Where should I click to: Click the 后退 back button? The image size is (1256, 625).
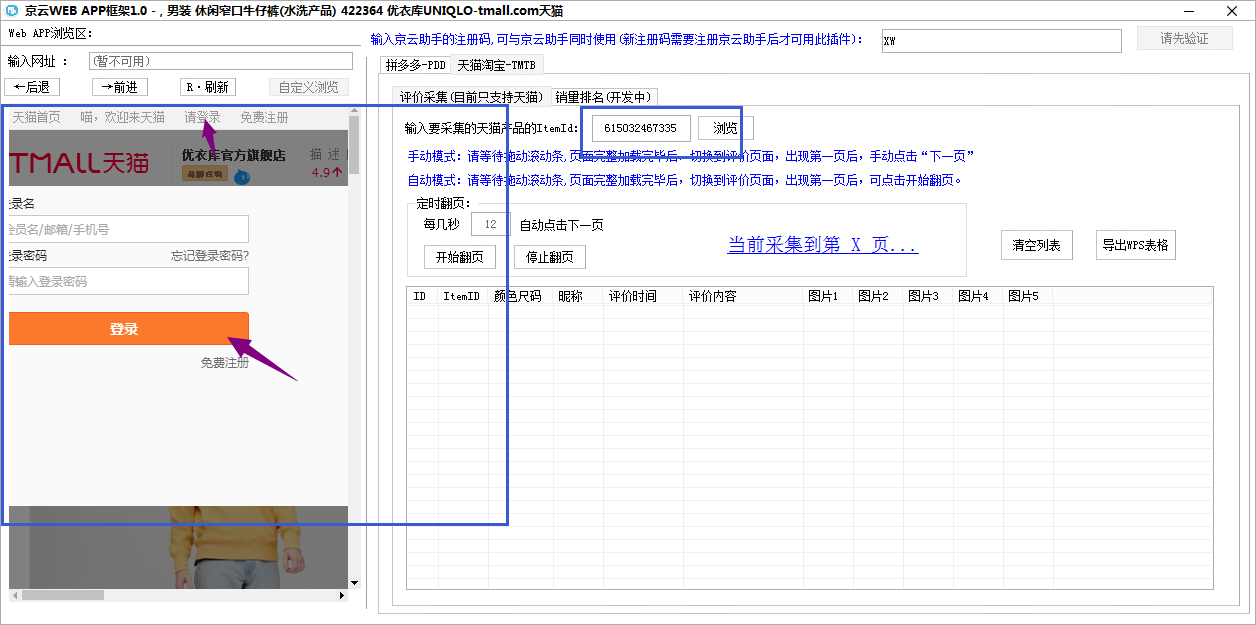click(32, 87)
